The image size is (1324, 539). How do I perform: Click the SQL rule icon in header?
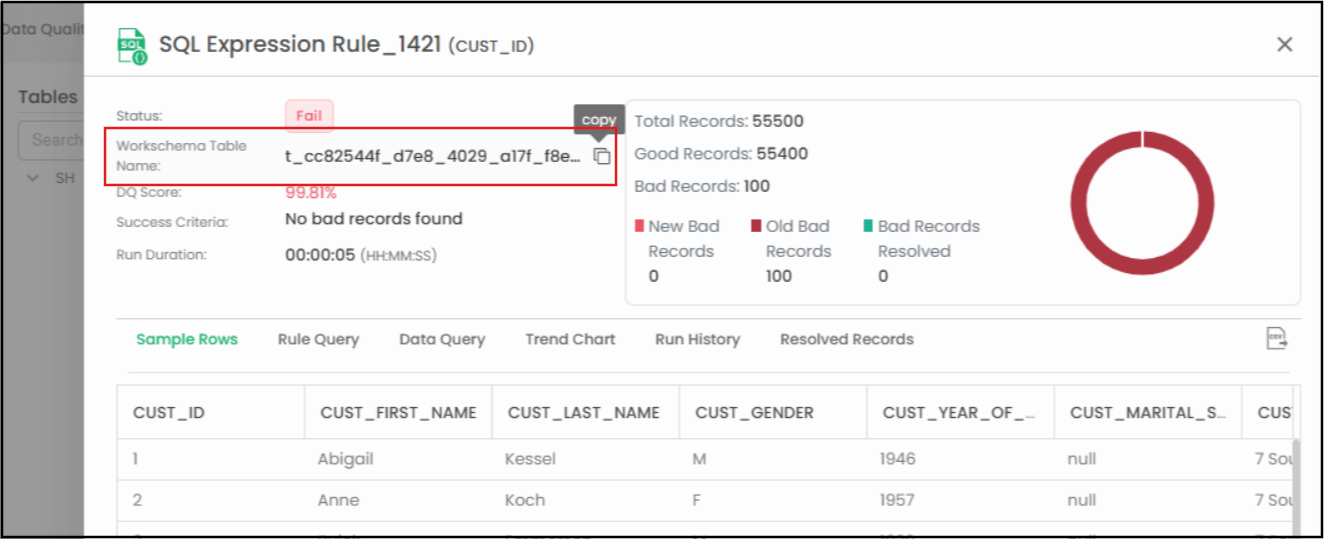click(132, 45)
